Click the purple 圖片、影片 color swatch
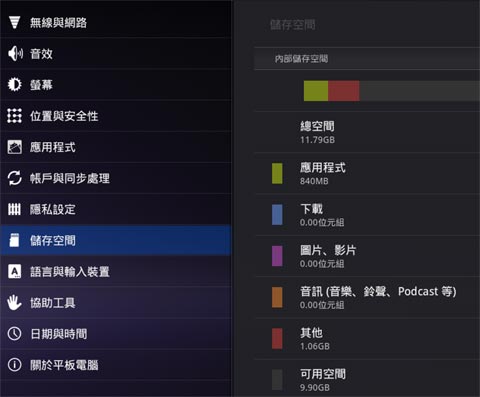Image resolution: width=480 pixels, height=397 pixels. click(x=277, y=256)
